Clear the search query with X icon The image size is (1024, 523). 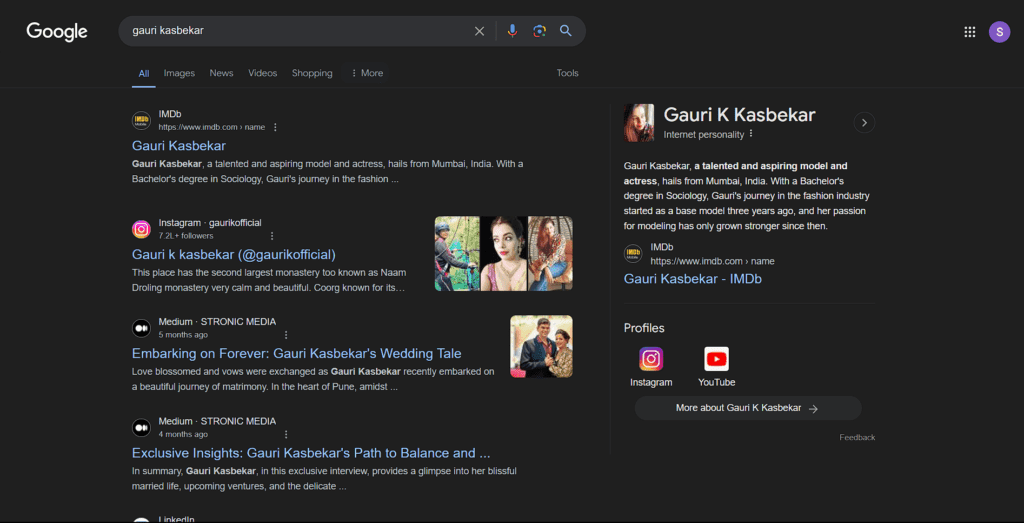coord(479,31)
